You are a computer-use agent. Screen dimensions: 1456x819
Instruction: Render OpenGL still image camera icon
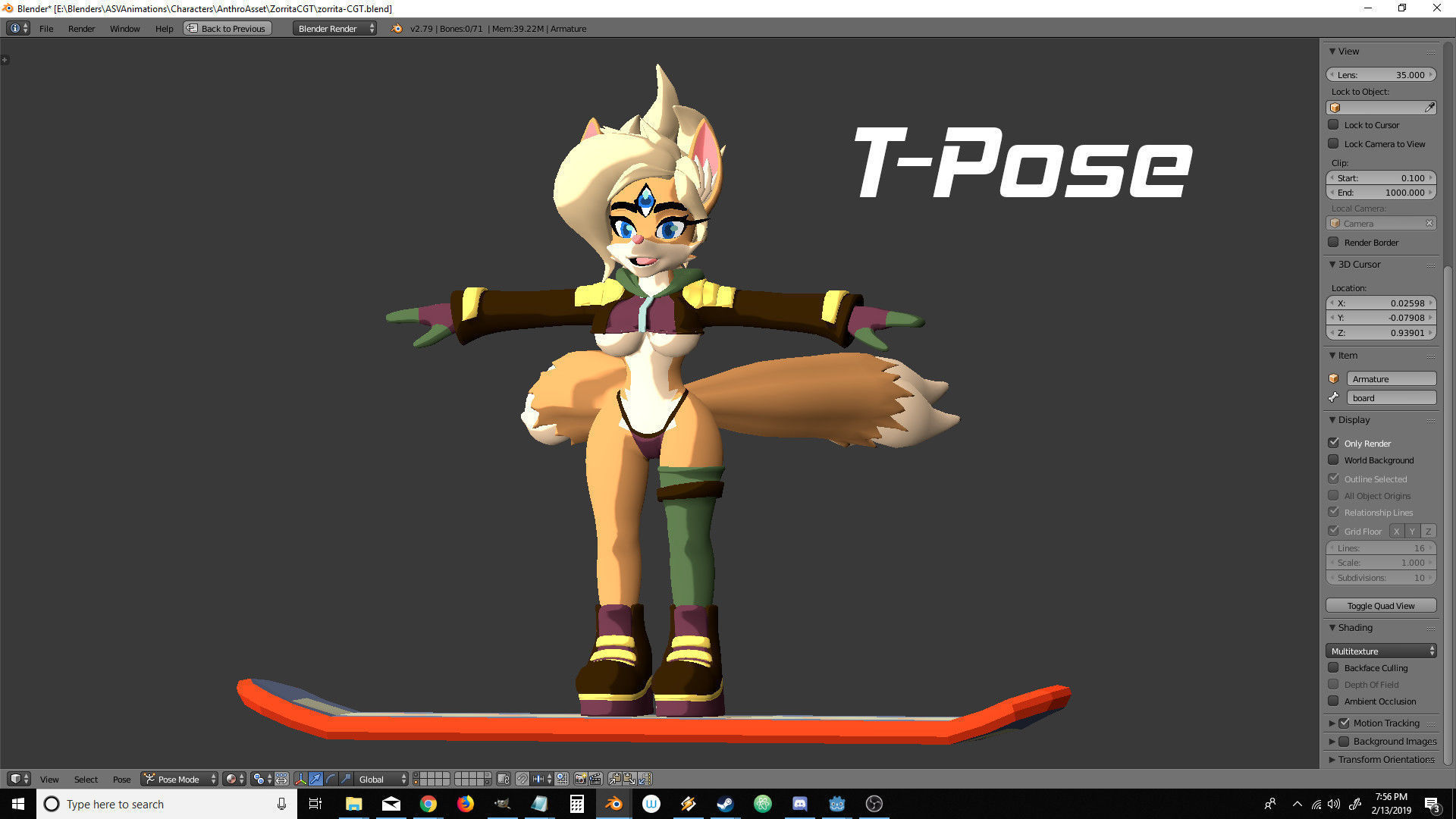point(580,779)
